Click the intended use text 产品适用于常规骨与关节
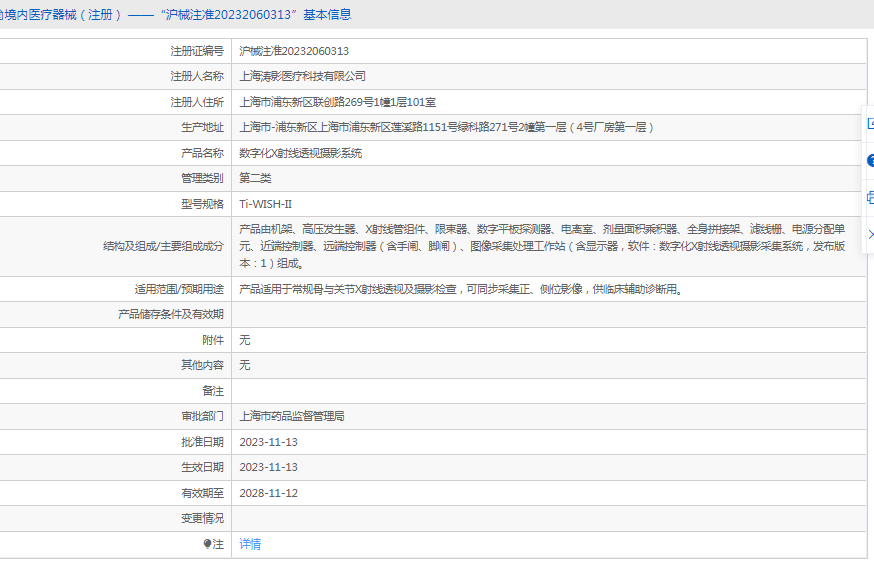This screenshot has height=564, width=874. 462,289
